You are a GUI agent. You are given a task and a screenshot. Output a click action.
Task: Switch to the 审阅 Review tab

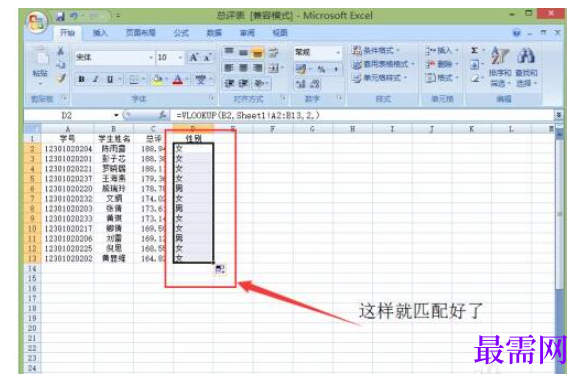tap(247, 33)
